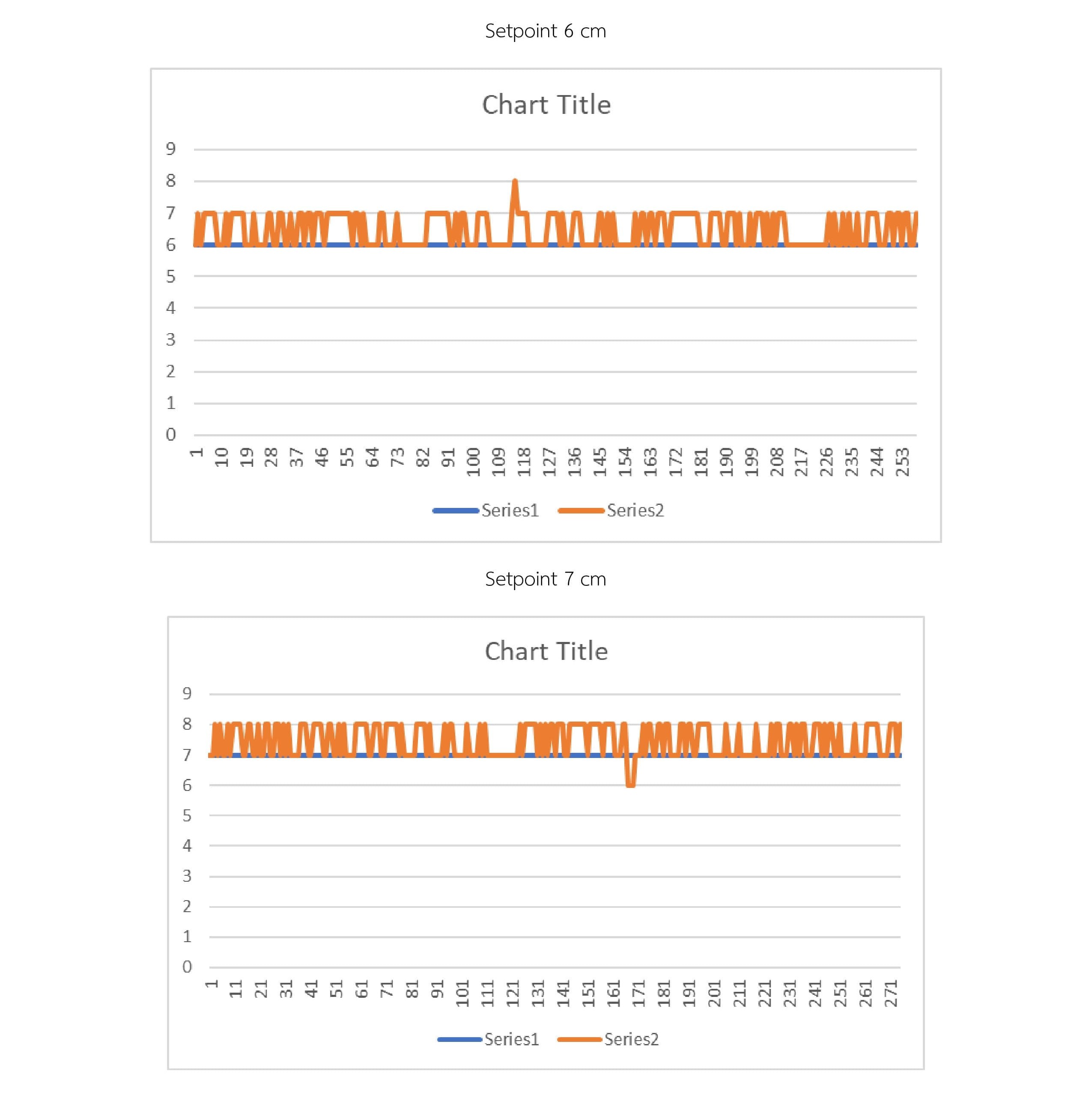Image resolution: width=1092 pixels, height=1095 pixels.
Task: Select Series1 legend entry in top chart
Action: [x=486, y=510]
